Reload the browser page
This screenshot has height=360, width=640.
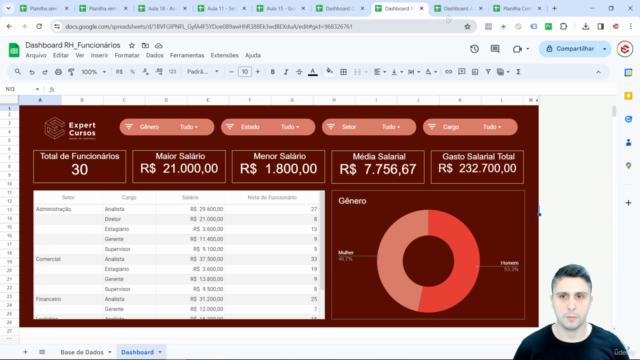point(39,27)
